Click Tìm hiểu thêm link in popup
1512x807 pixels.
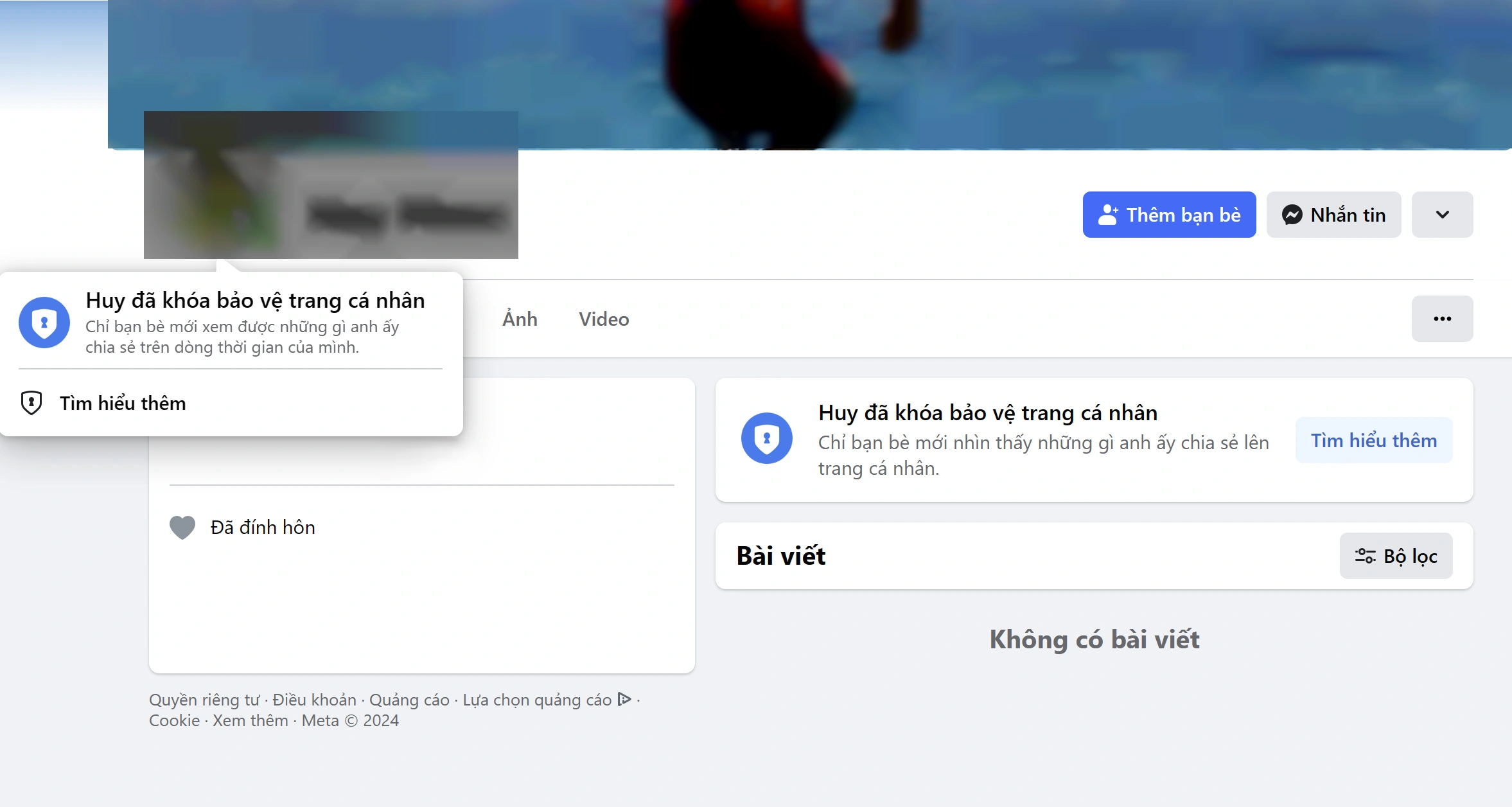(x=122, y=403)
